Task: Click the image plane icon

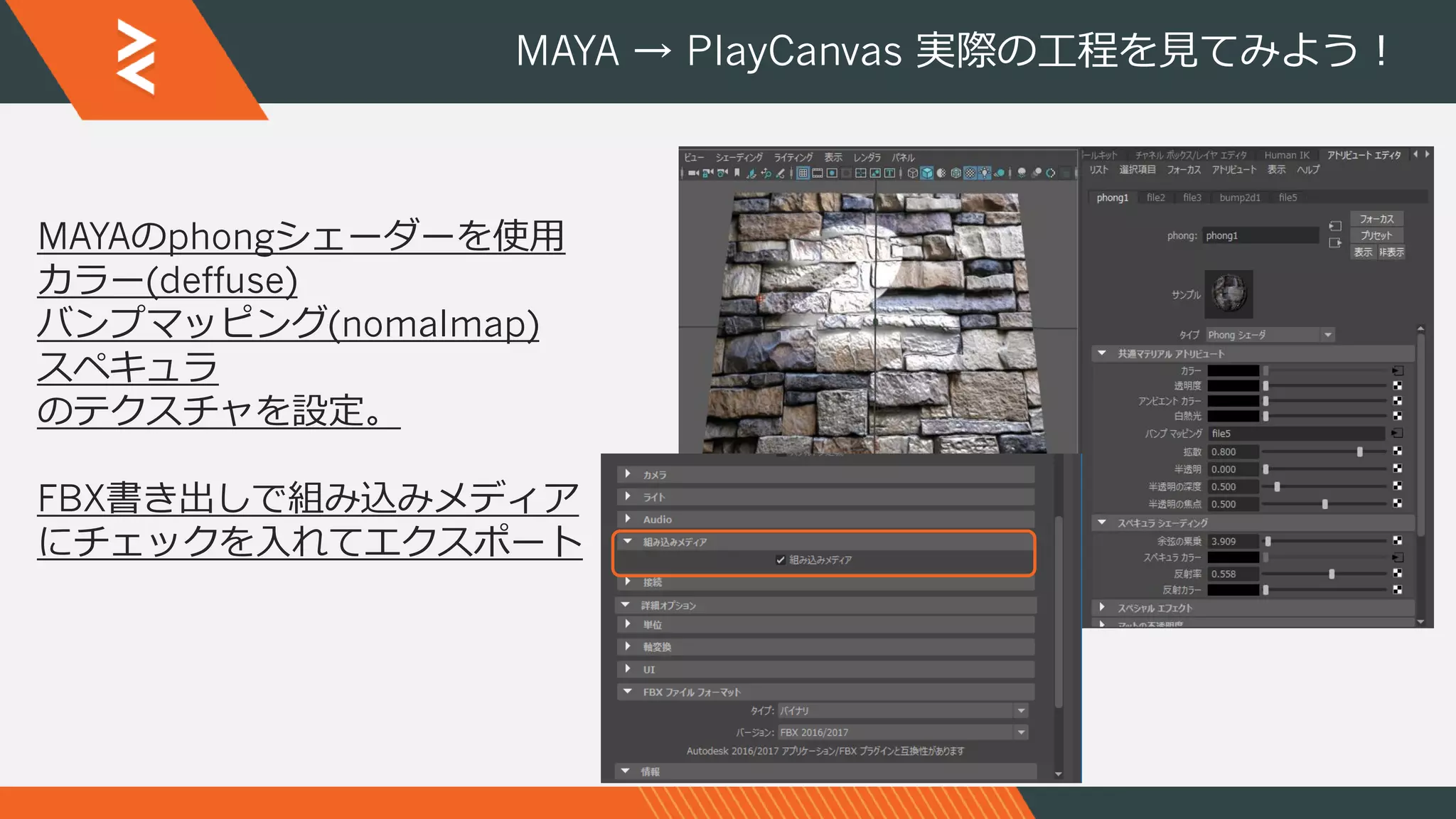Action: click(751, 173)
